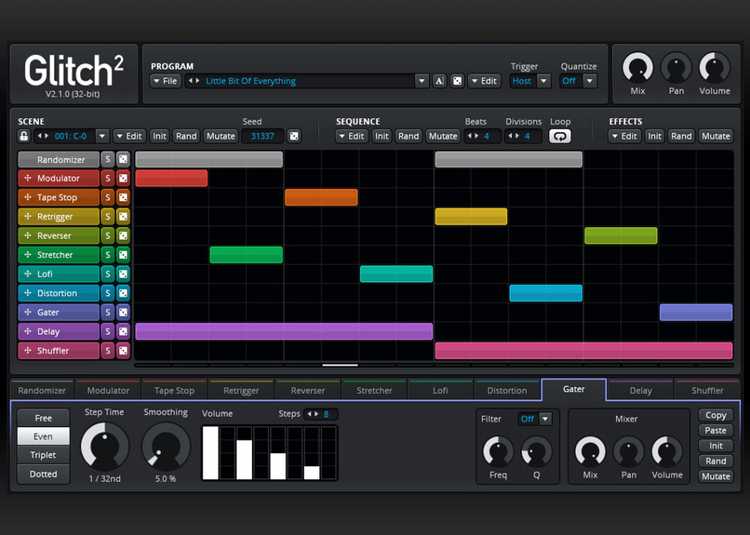Solo the Modulator effect lane
This screenshot has width=750, height=535.
(108, 179)
